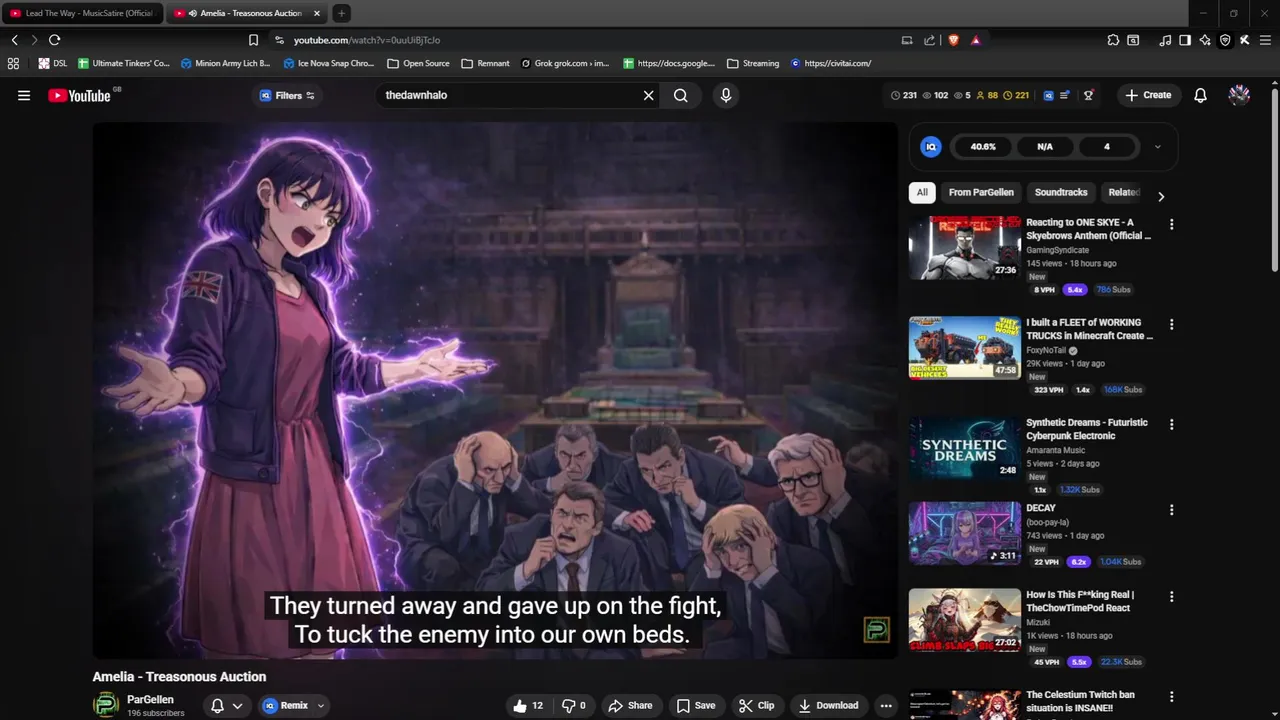Click the Brave Shields lion icon
The width and height of the screenshot is (1280, 720).
[x=953, y=40]
